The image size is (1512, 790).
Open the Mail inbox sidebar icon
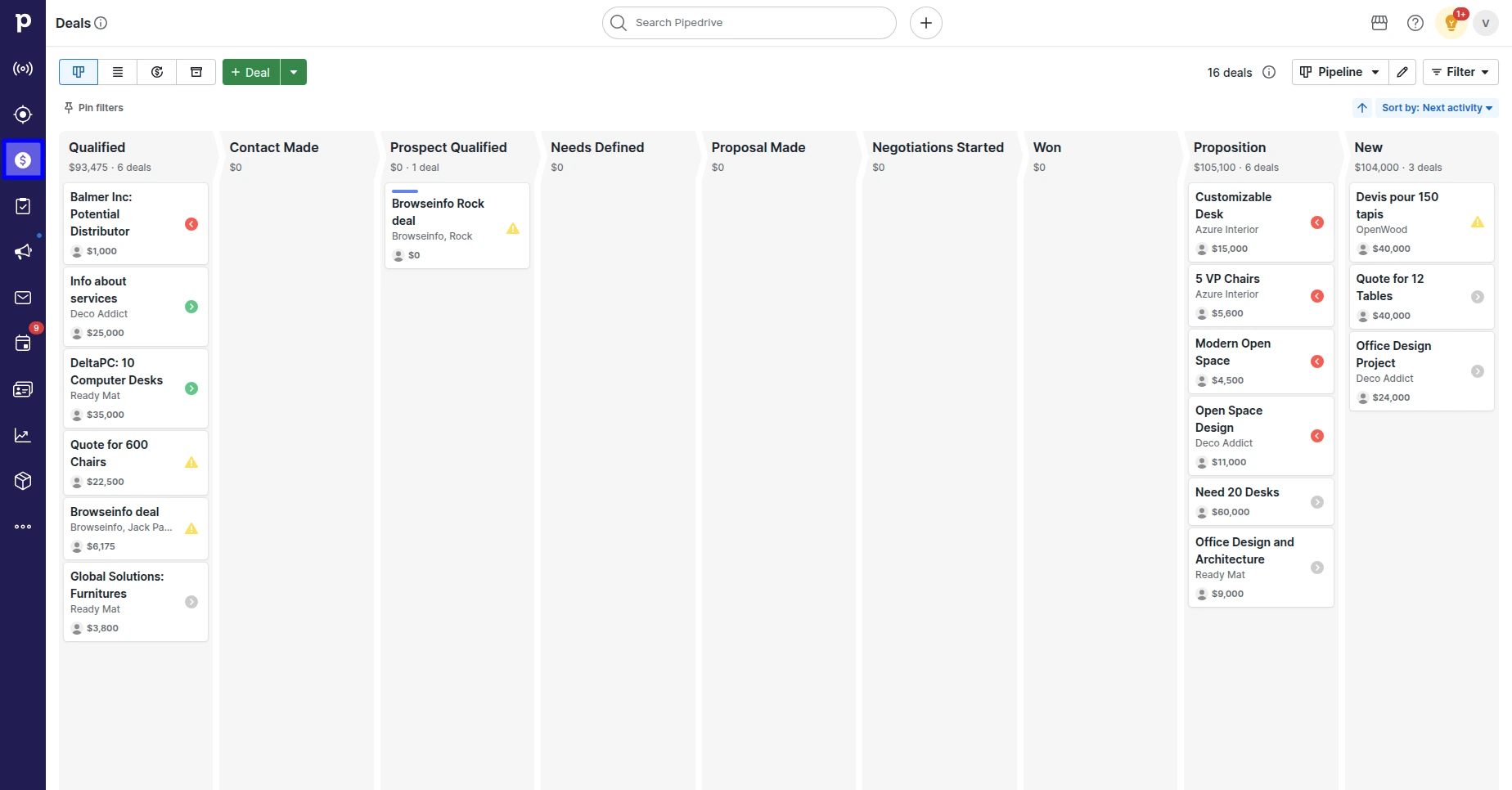(23, 298)
